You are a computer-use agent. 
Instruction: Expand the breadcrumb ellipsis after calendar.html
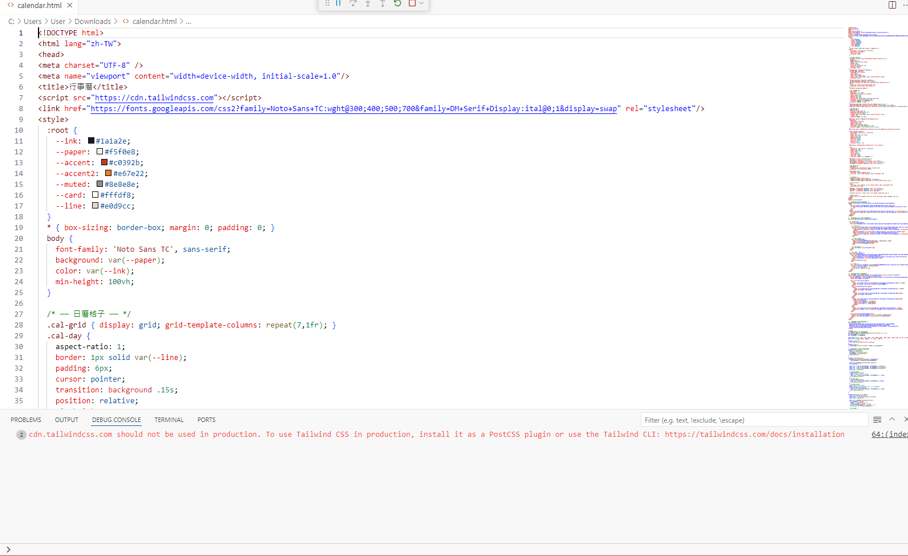pos(188,21)
